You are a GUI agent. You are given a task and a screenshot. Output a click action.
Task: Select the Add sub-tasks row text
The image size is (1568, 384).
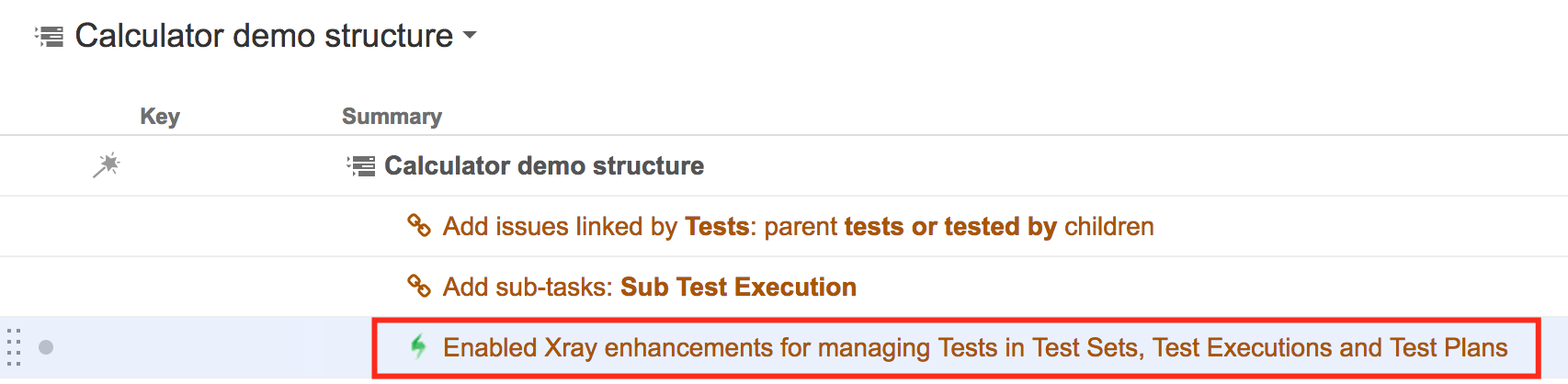point(650,288)
